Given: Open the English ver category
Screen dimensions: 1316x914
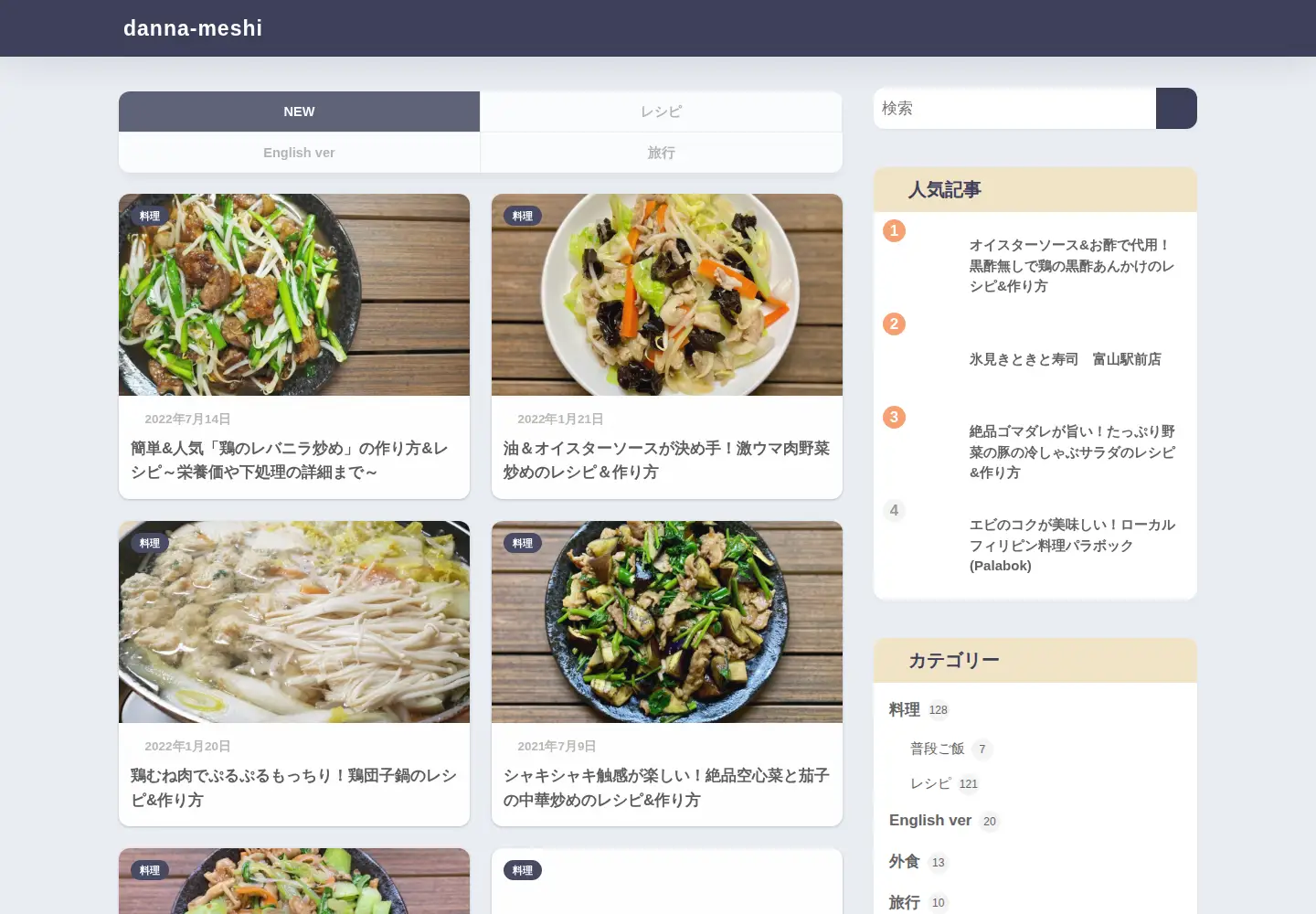Looking at the screenshot, I should 930,820.
